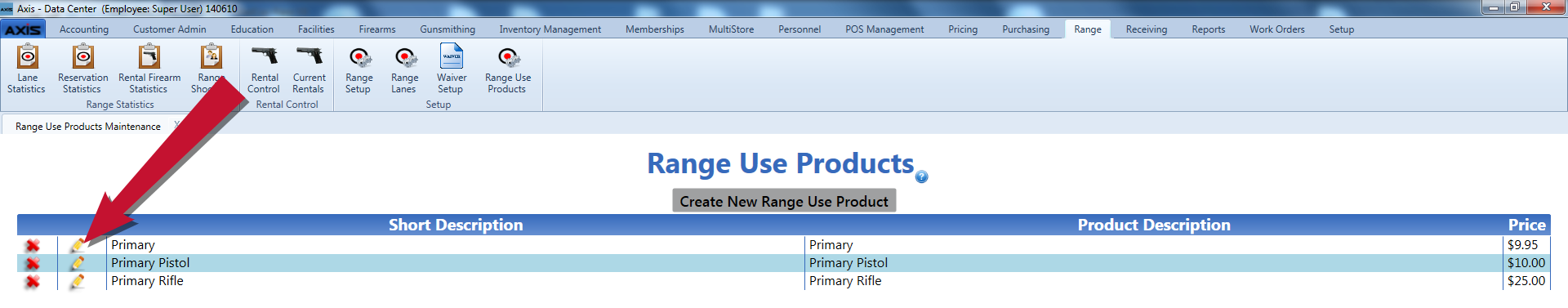Open the Facilities tab
Viewport: 1568px width, 308px height.
tap(316, 29)
